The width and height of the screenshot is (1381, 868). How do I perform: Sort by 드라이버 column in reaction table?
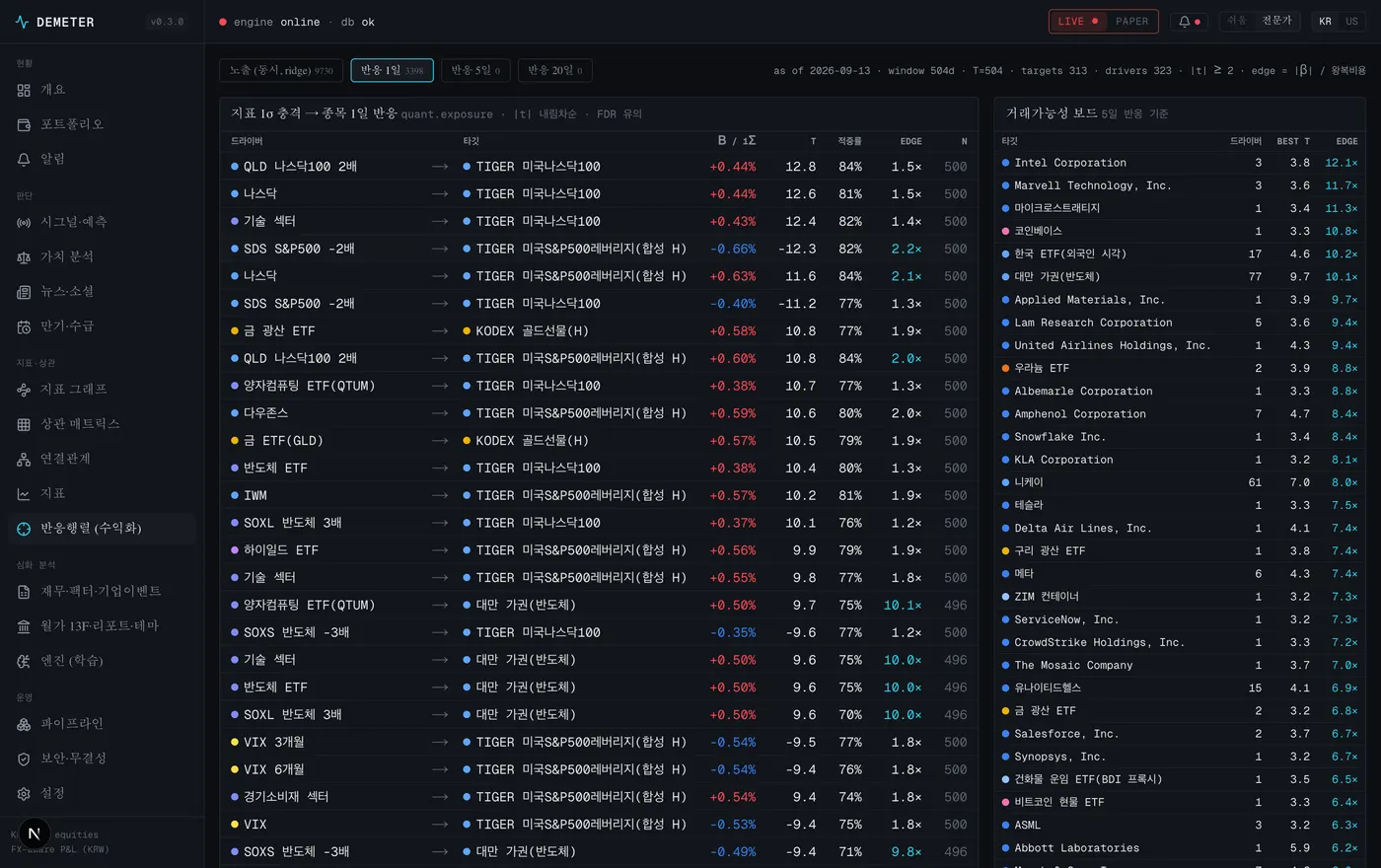247,141
